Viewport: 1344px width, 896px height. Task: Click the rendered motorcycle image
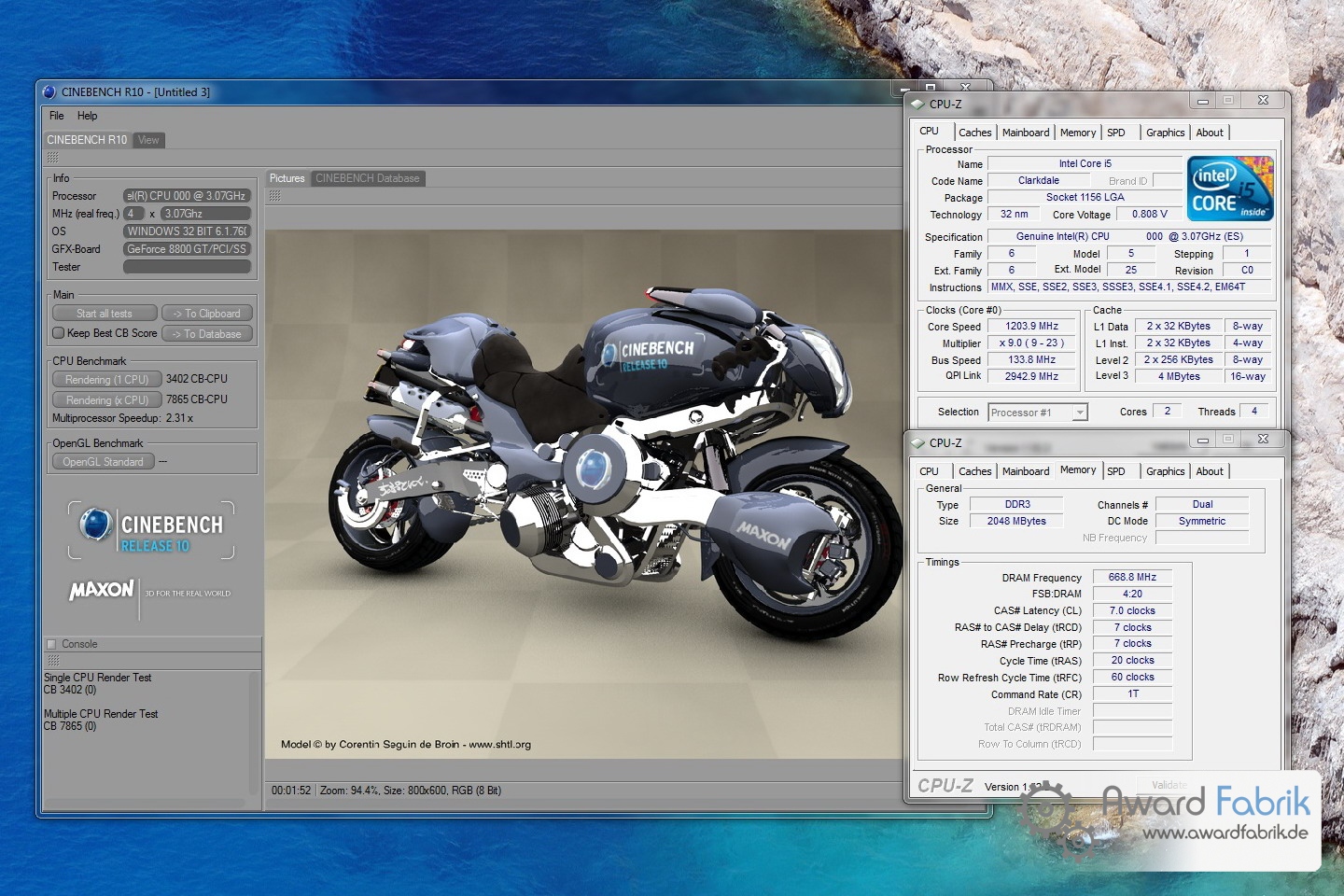coord(582,495)
